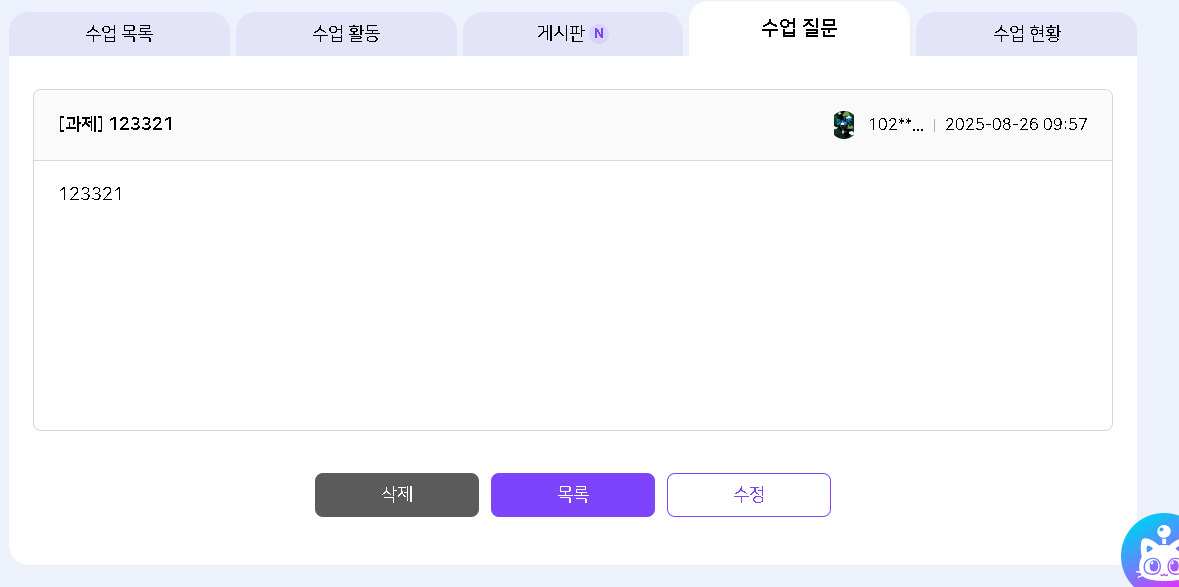Click the post body text 123321
The height and width of the screenshot is (587, 1179).
coord(91,194)
